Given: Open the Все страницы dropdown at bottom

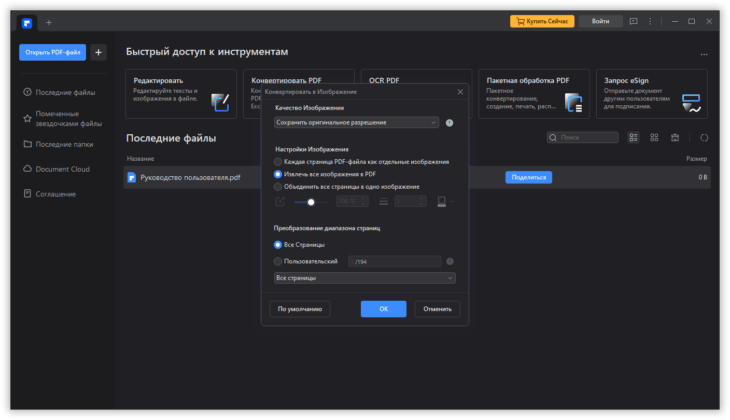Looking at the screenshot, I should click(x=365, y=278).
